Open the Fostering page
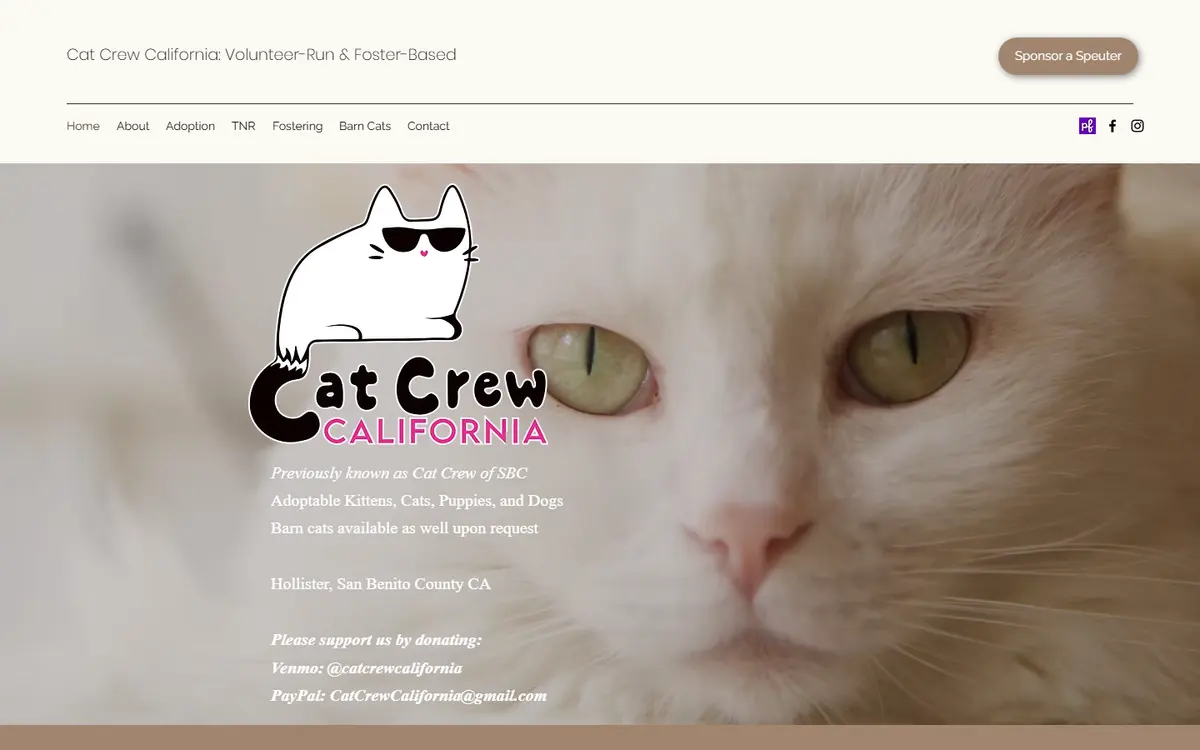This screenshot has height=750, width=1200. (x=297, y=126)
